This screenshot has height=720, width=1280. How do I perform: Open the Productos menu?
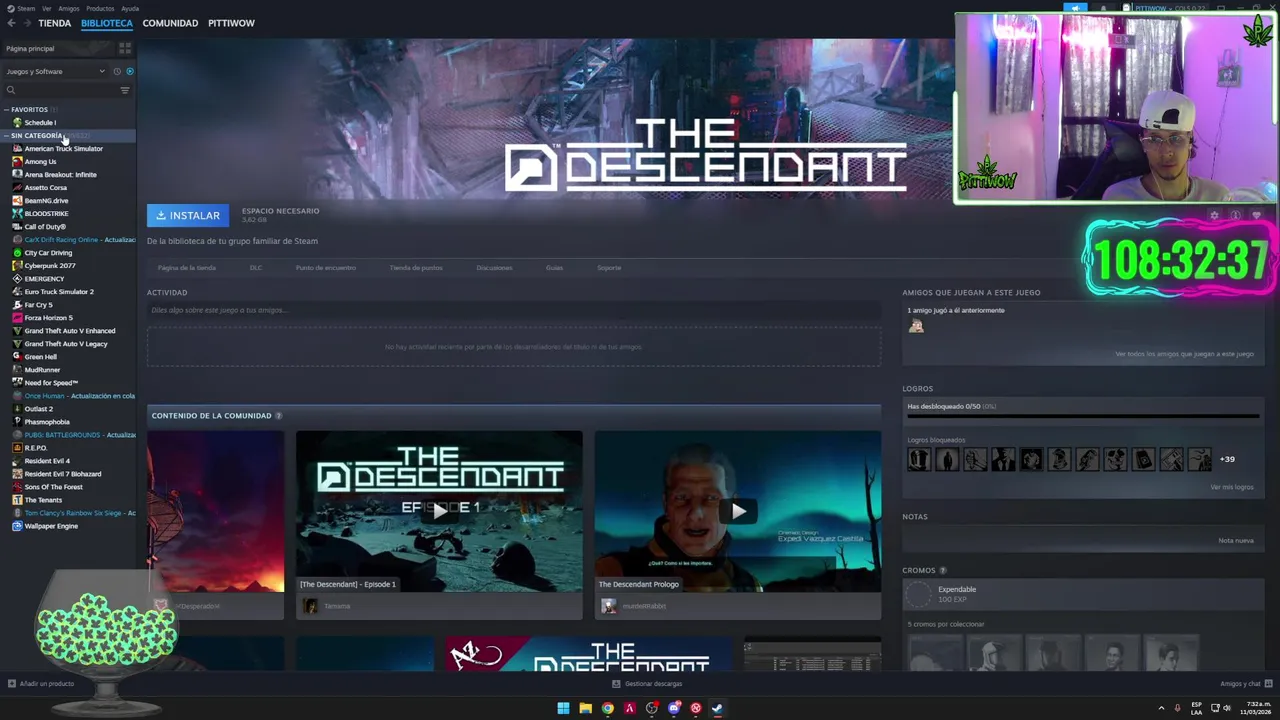point(100,8)
